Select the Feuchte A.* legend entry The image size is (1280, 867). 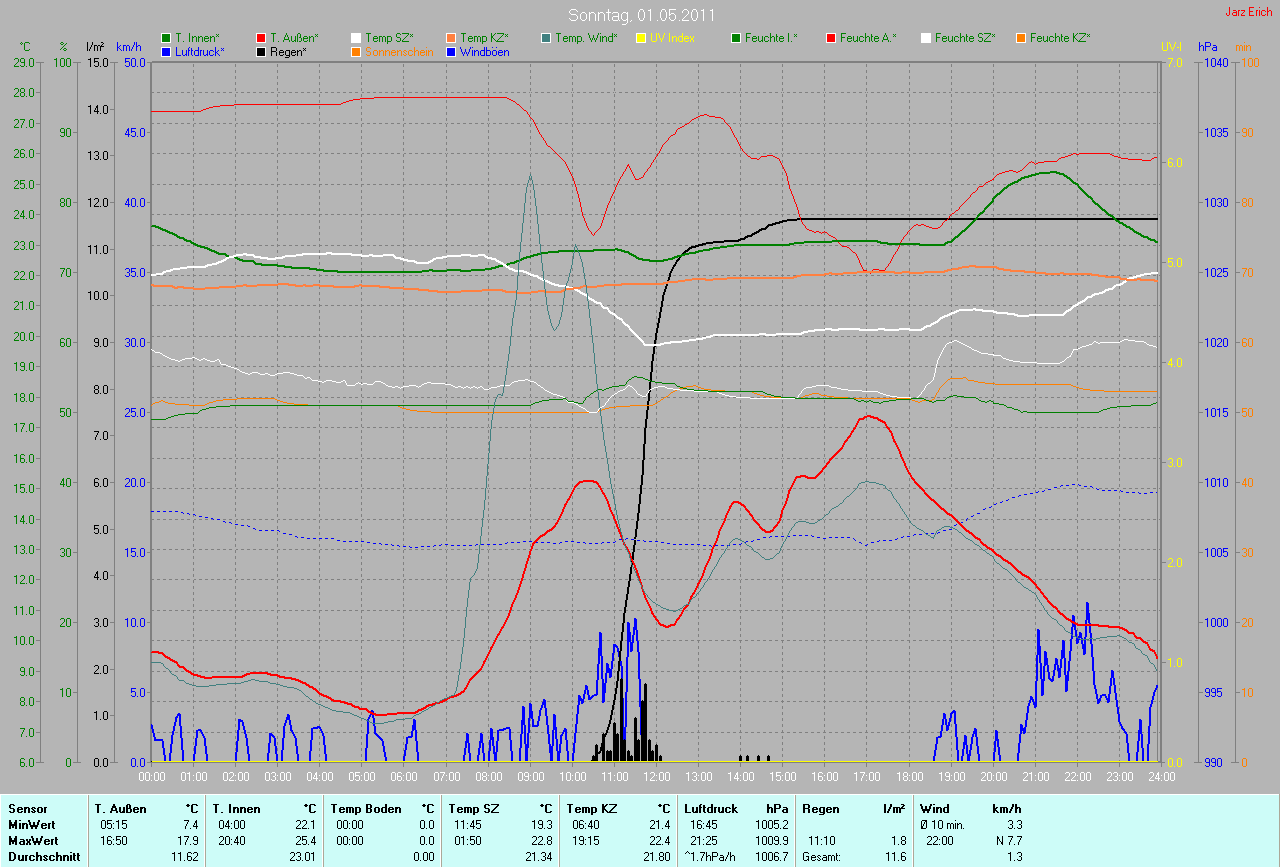[867, 38]
